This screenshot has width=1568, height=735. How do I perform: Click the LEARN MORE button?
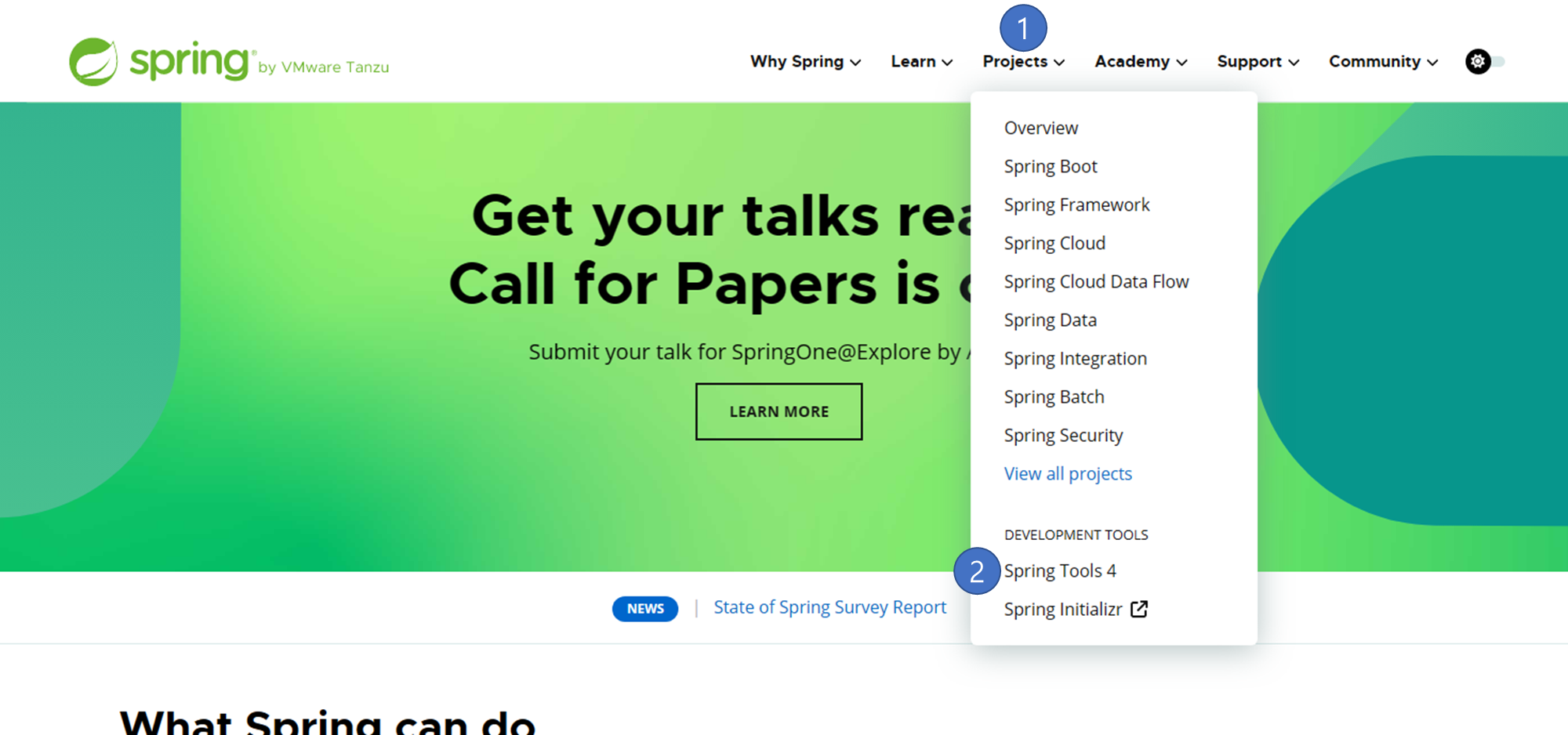(x=779, y=411)
